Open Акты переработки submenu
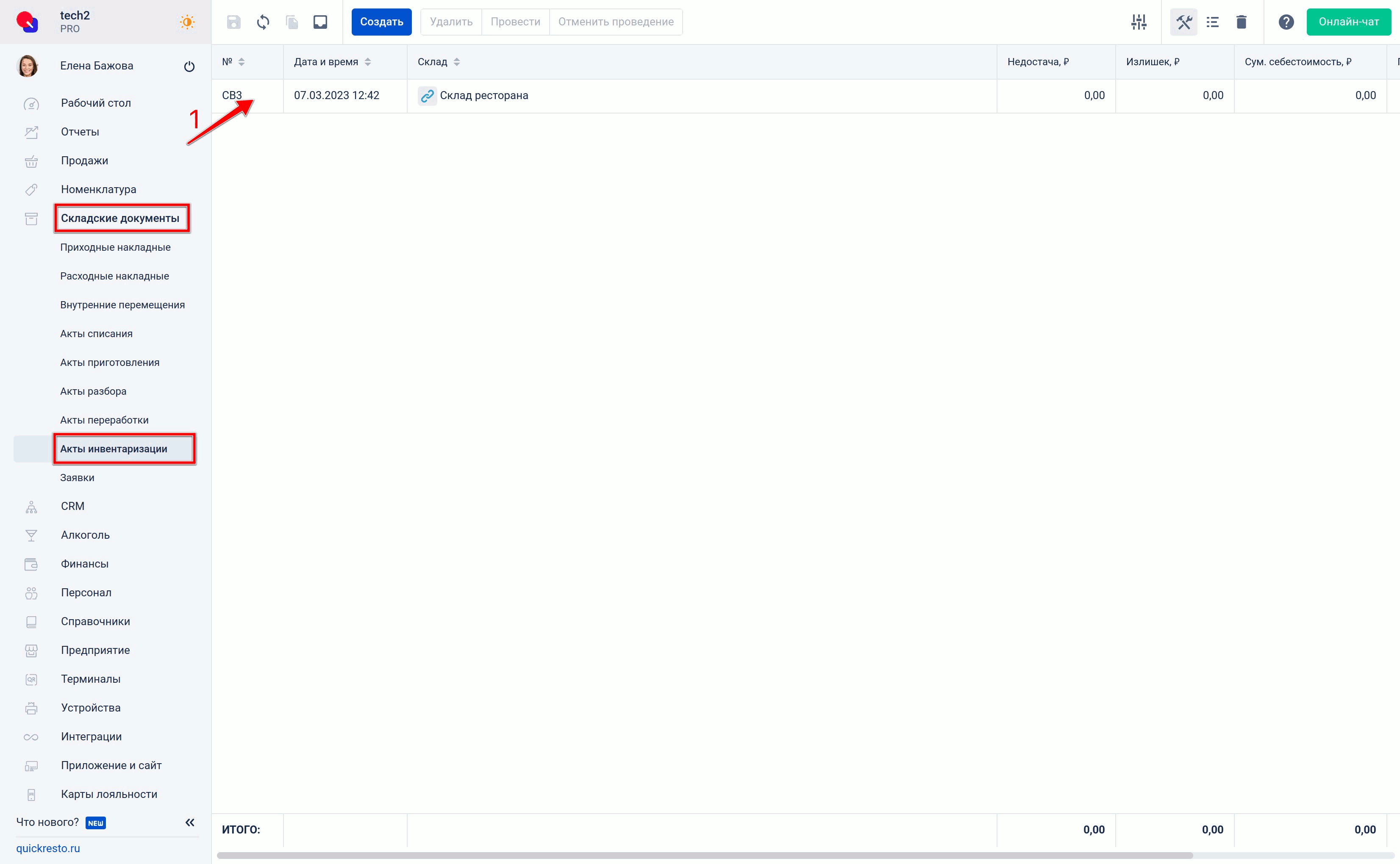This screenshot has height=864, width=1400. [x=104, y=420]
